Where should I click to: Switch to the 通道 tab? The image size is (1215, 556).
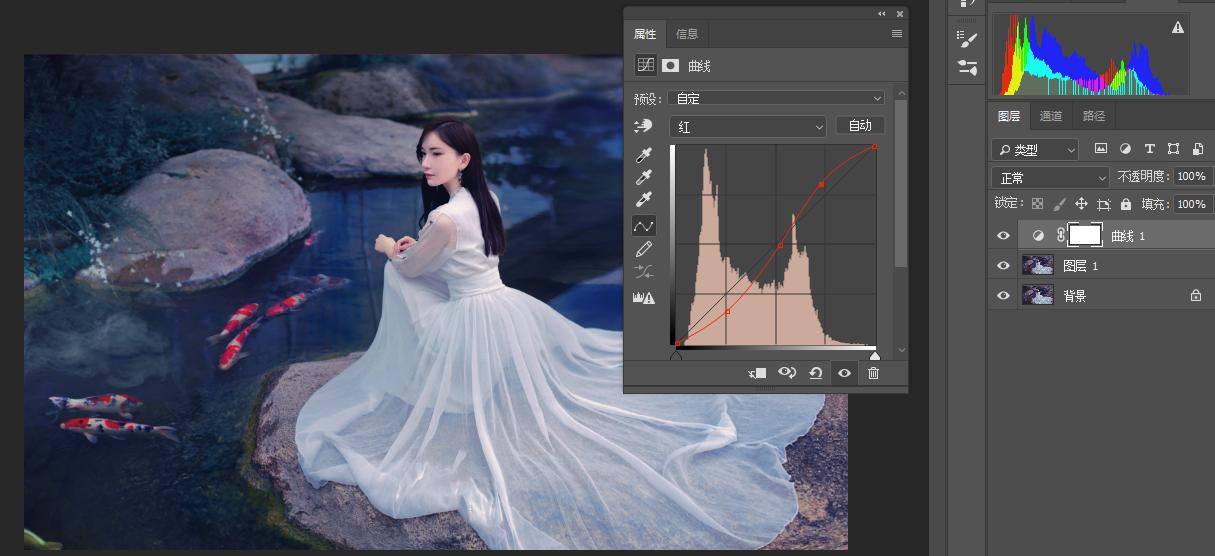click(x=1051, y=116)
